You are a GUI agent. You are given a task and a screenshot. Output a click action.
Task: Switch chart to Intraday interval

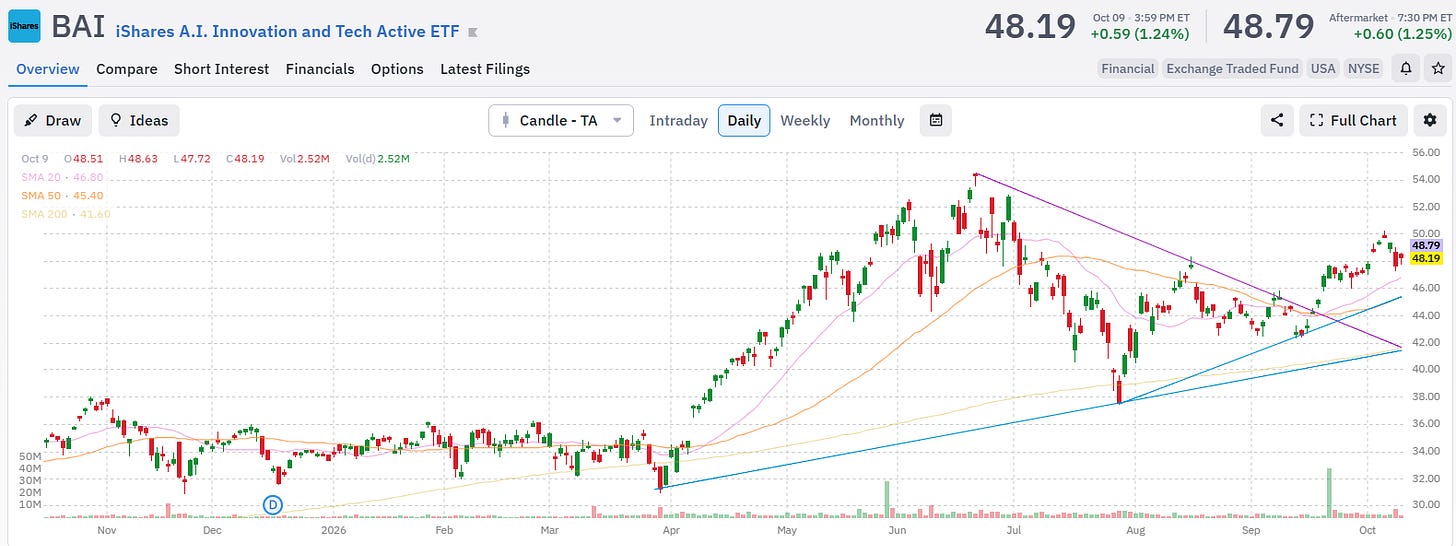pos(678,121)
